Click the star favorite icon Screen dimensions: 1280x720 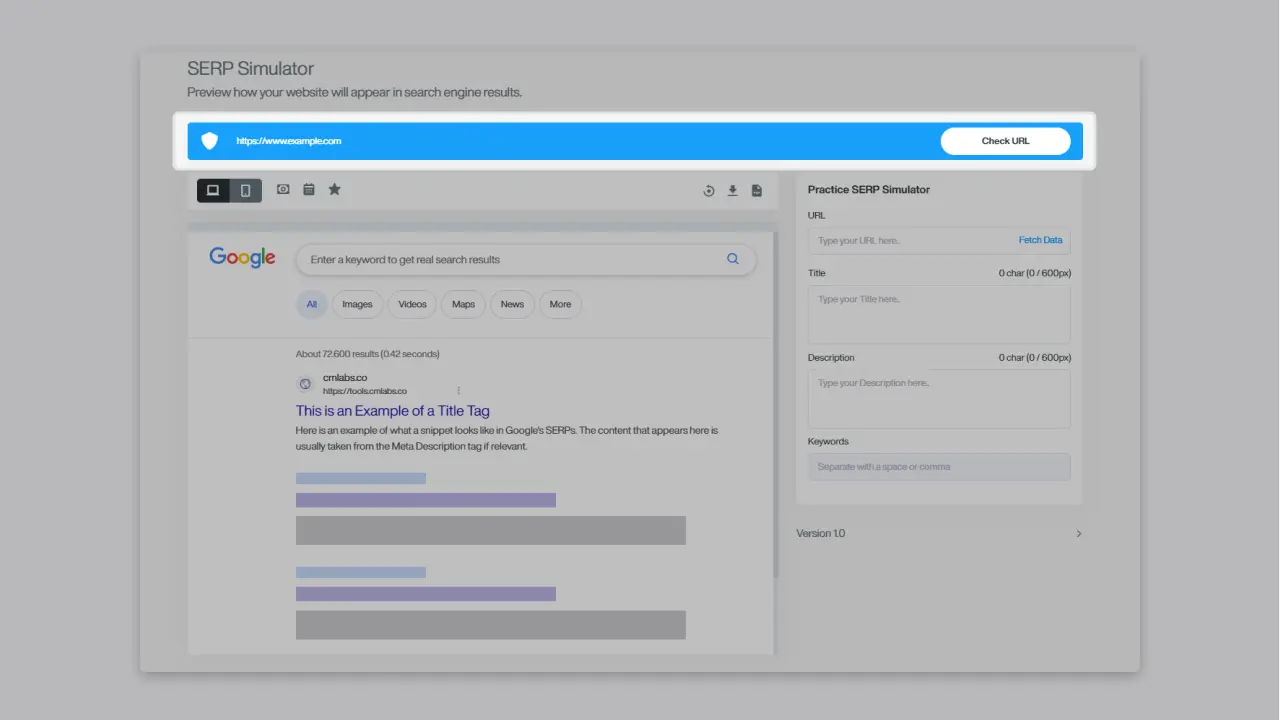tap(335, 189)
